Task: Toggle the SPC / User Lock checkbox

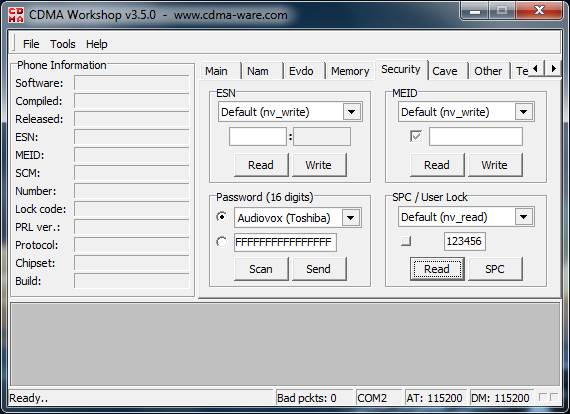Action: (x=406, y=241)
